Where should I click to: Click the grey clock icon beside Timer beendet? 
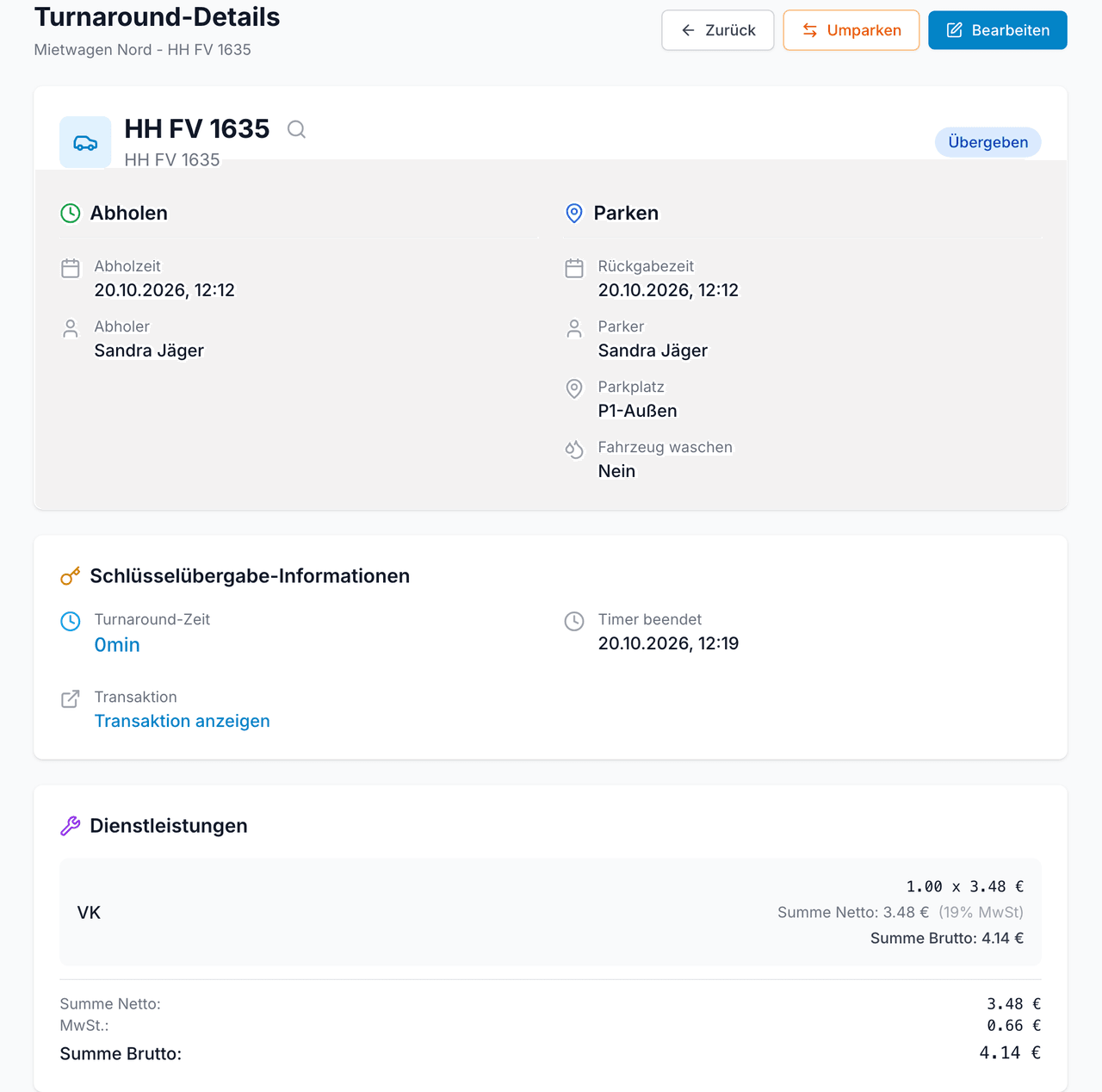point(574,621)
